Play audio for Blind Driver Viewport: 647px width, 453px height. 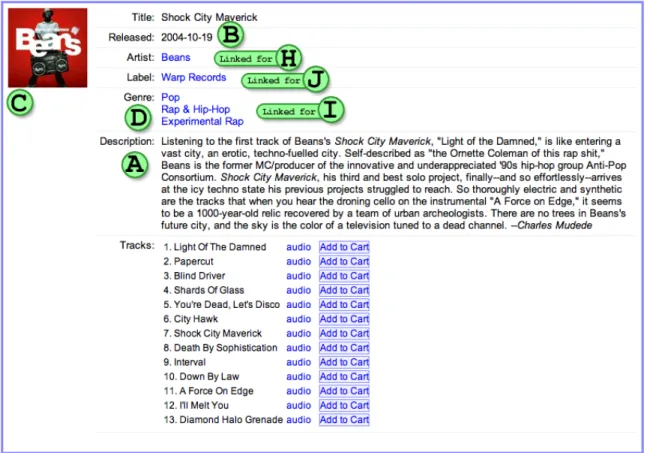(298, 276)
